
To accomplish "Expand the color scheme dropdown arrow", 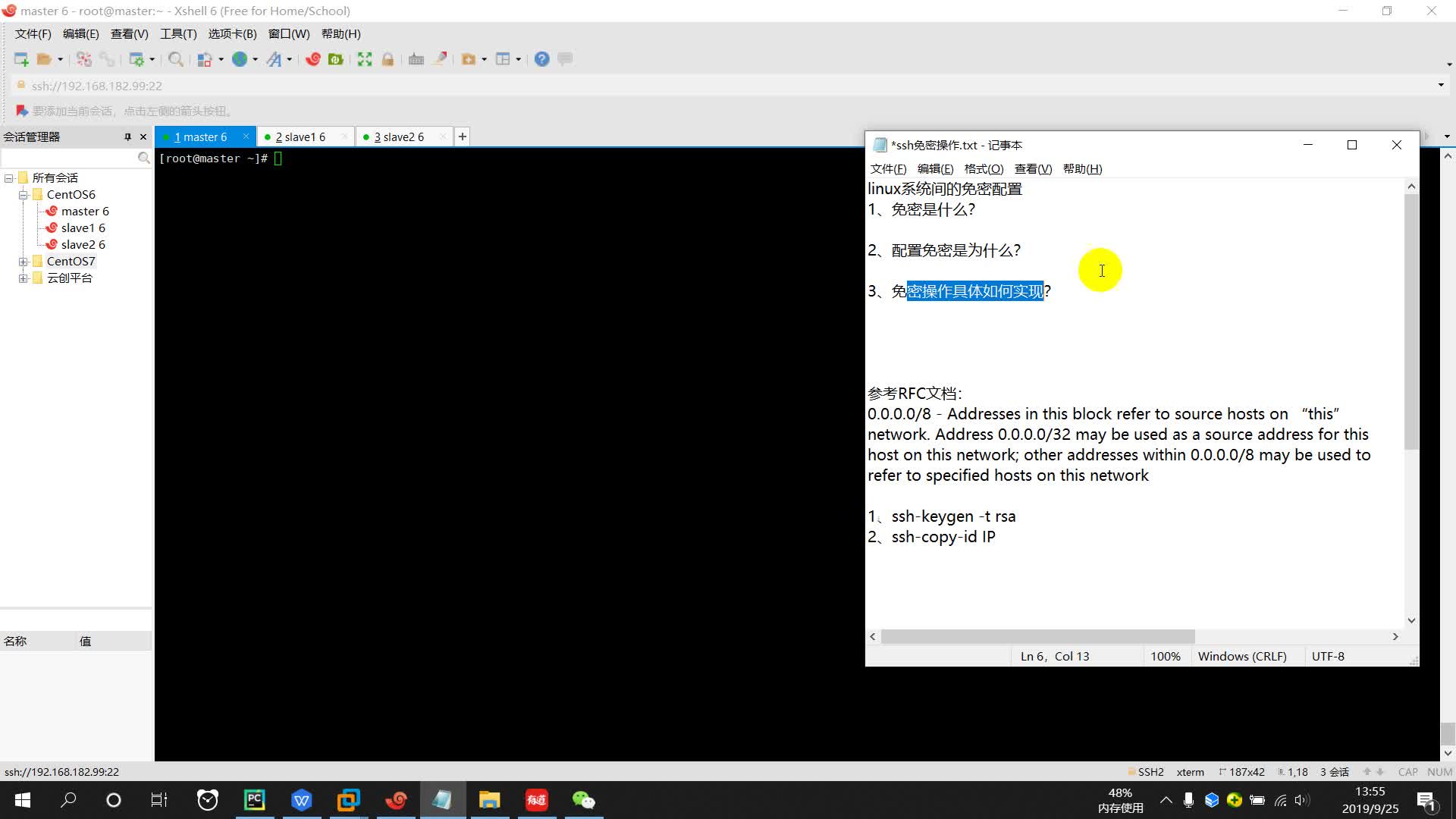I will (x=221, y=59).
